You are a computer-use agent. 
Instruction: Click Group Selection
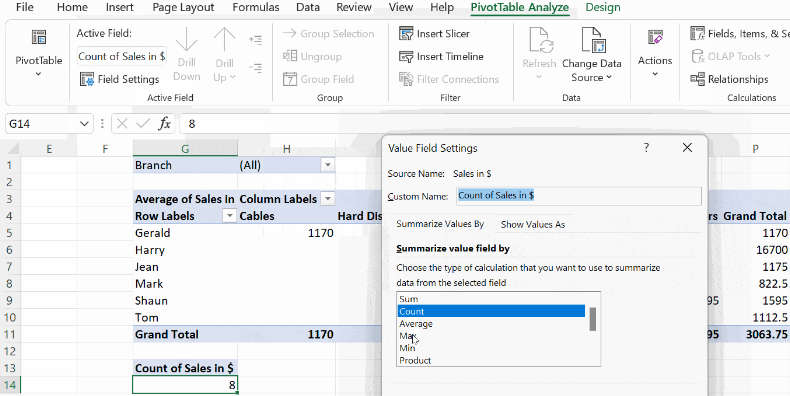(x=328, y=34)
